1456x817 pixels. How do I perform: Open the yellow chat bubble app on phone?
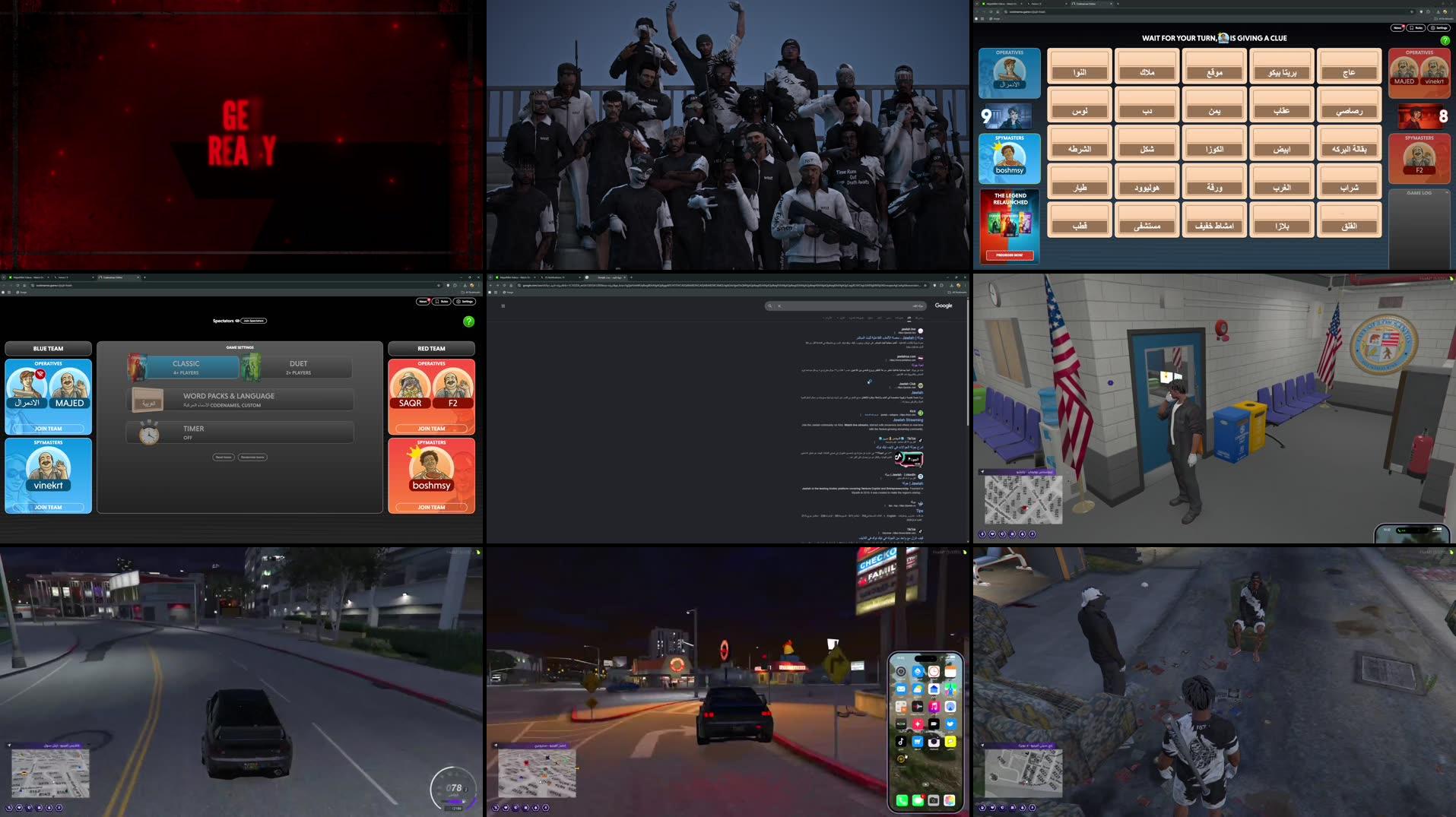tap(950, 741)
